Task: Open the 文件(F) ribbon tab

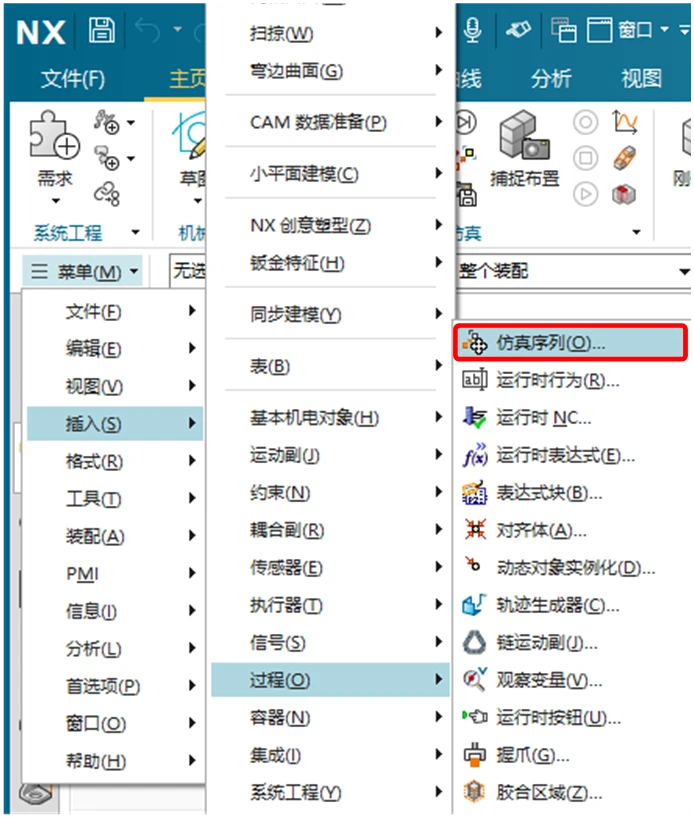Action: (x=73, y=79)
